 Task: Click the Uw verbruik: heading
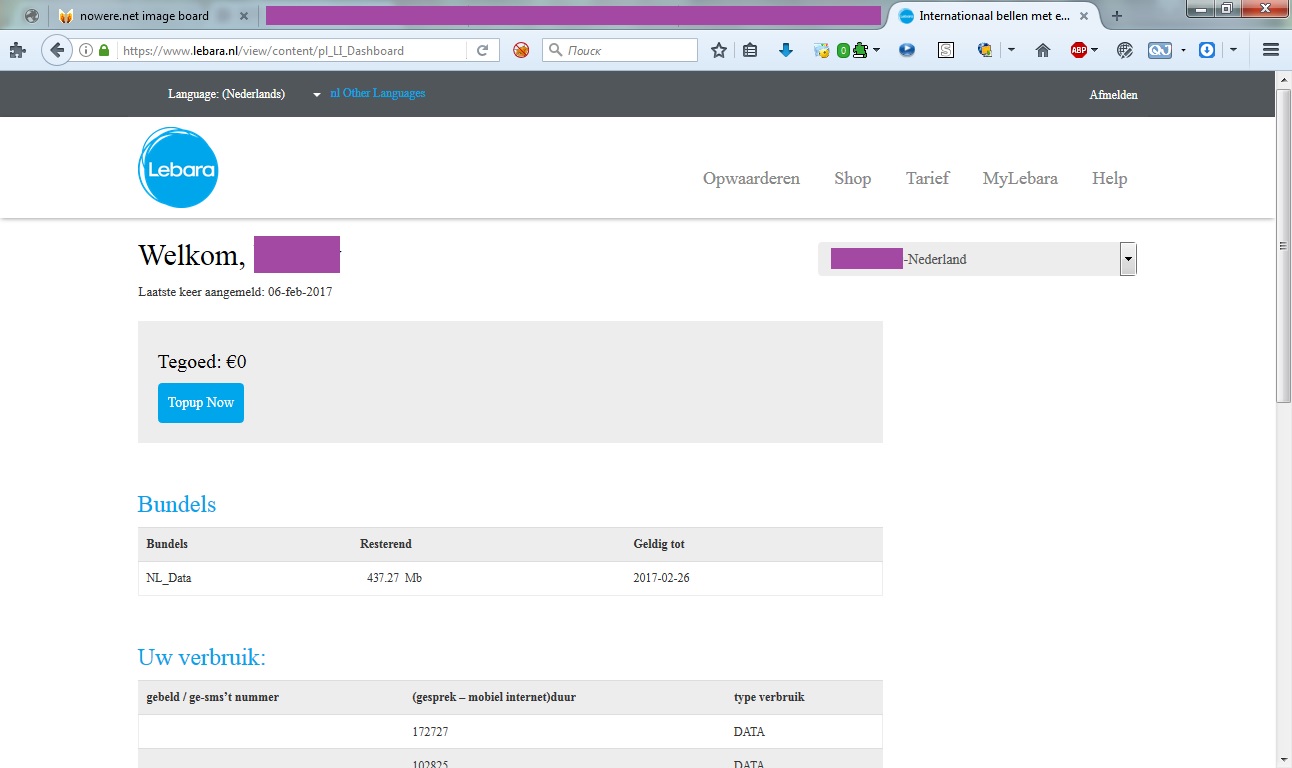202,658
